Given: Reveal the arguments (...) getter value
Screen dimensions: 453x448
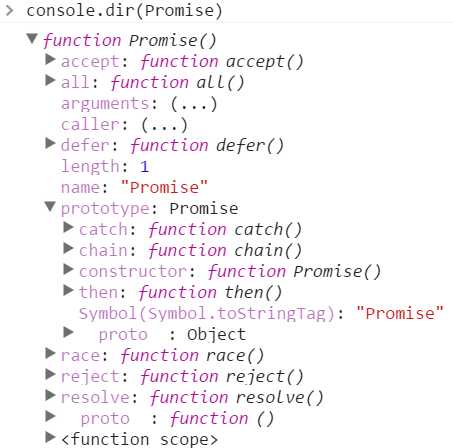Looking at the screenshot, I should coord(194,104).
